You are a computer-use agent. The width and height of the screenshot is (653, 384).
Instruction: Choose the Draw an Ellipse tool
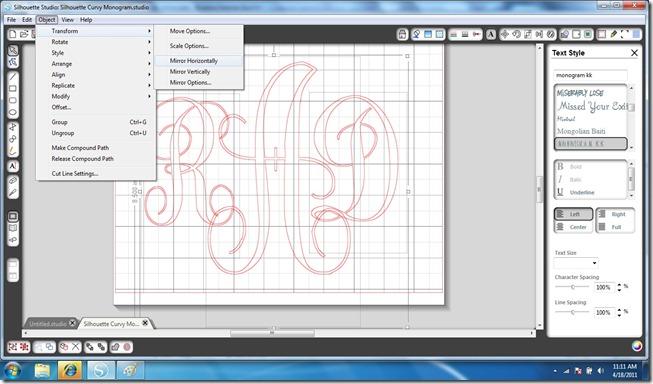point(13,112)
